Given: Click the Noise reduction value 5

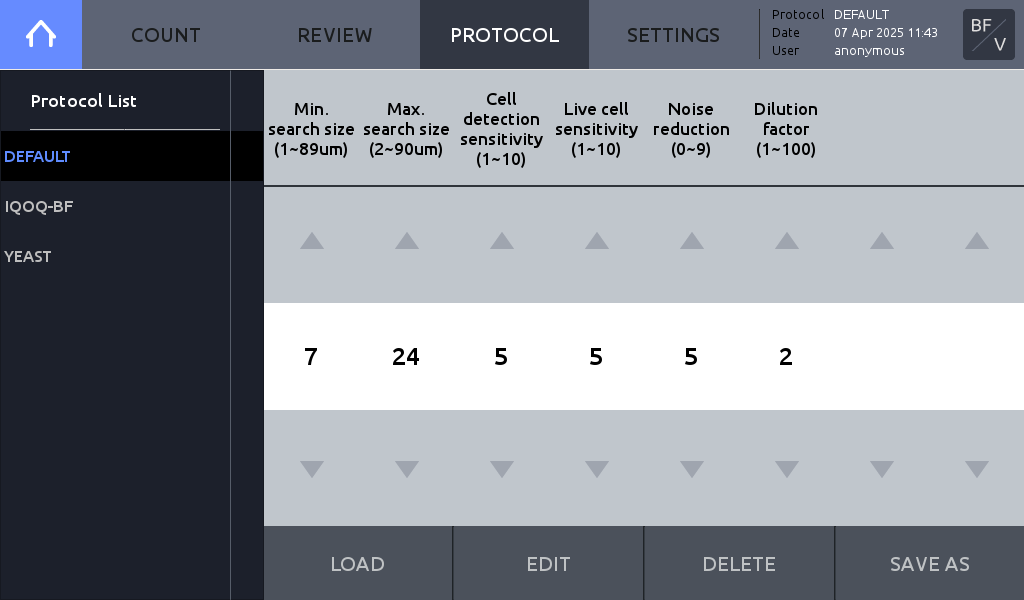Looking at the screenshot, I should pyautogui.click(x=691, y=356).
